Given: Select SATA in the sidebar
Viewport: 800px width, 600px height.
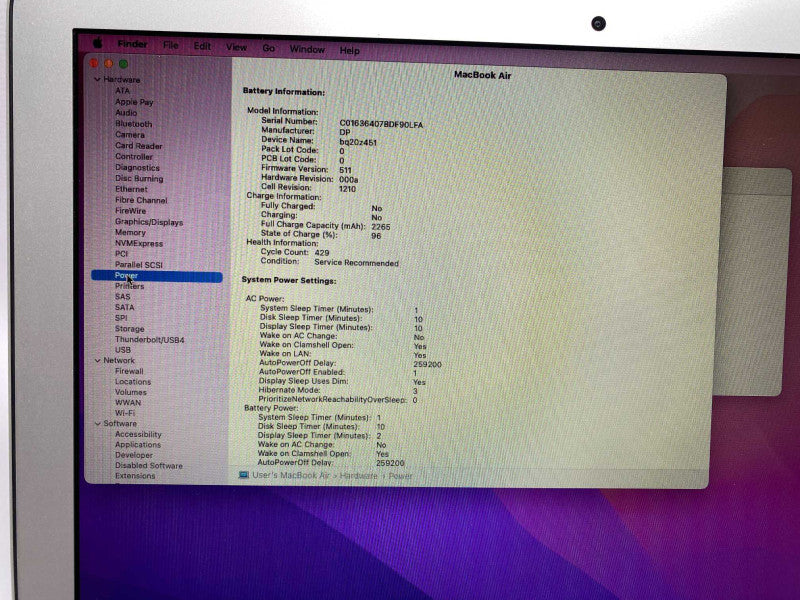Looking at the screenshot, I should pyautogui.click(x=124, y=307).
